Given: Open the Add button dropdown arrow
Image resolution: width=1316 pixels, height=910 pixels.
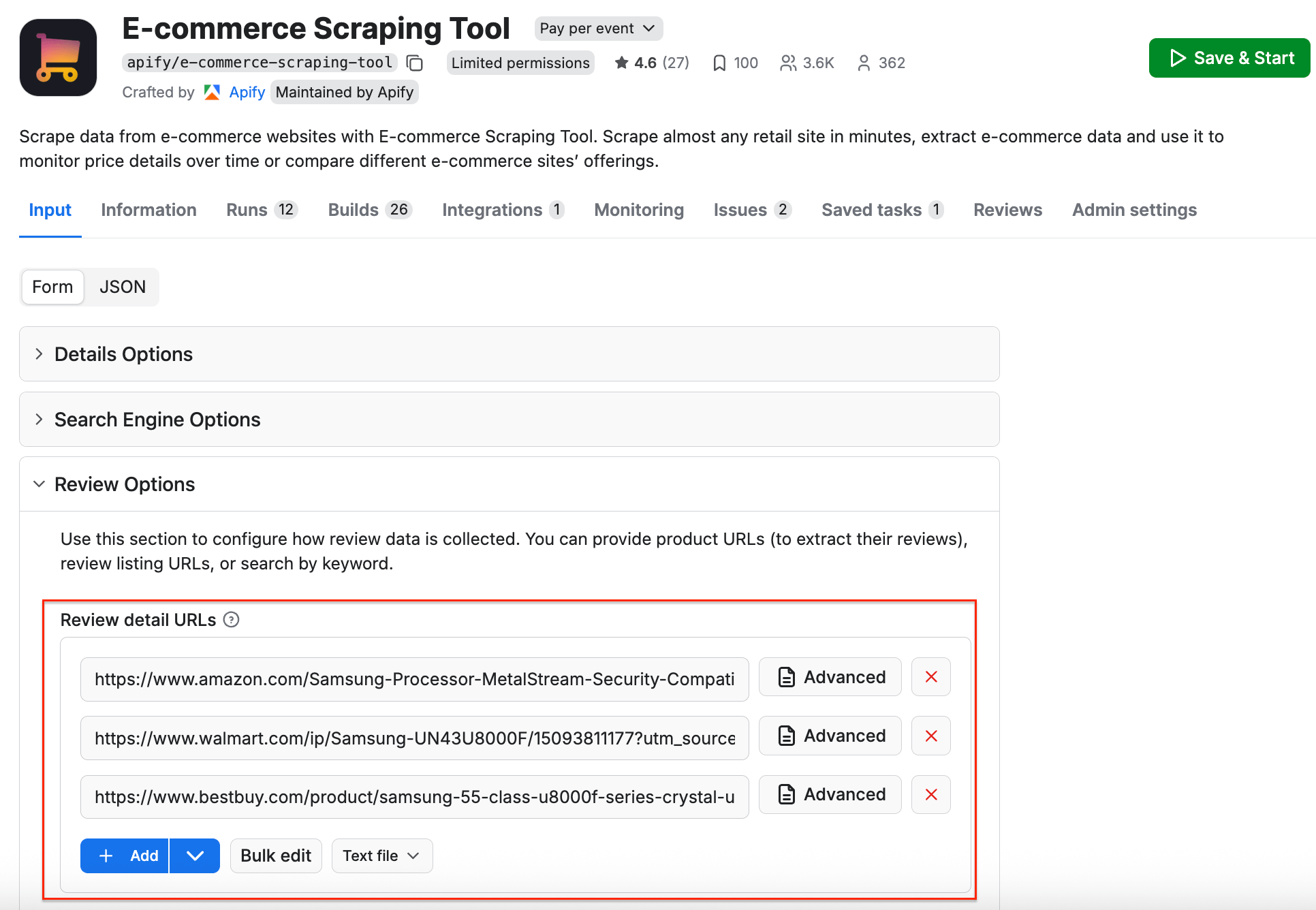Looking at the screenshot, I should click(x=195, y=856).
